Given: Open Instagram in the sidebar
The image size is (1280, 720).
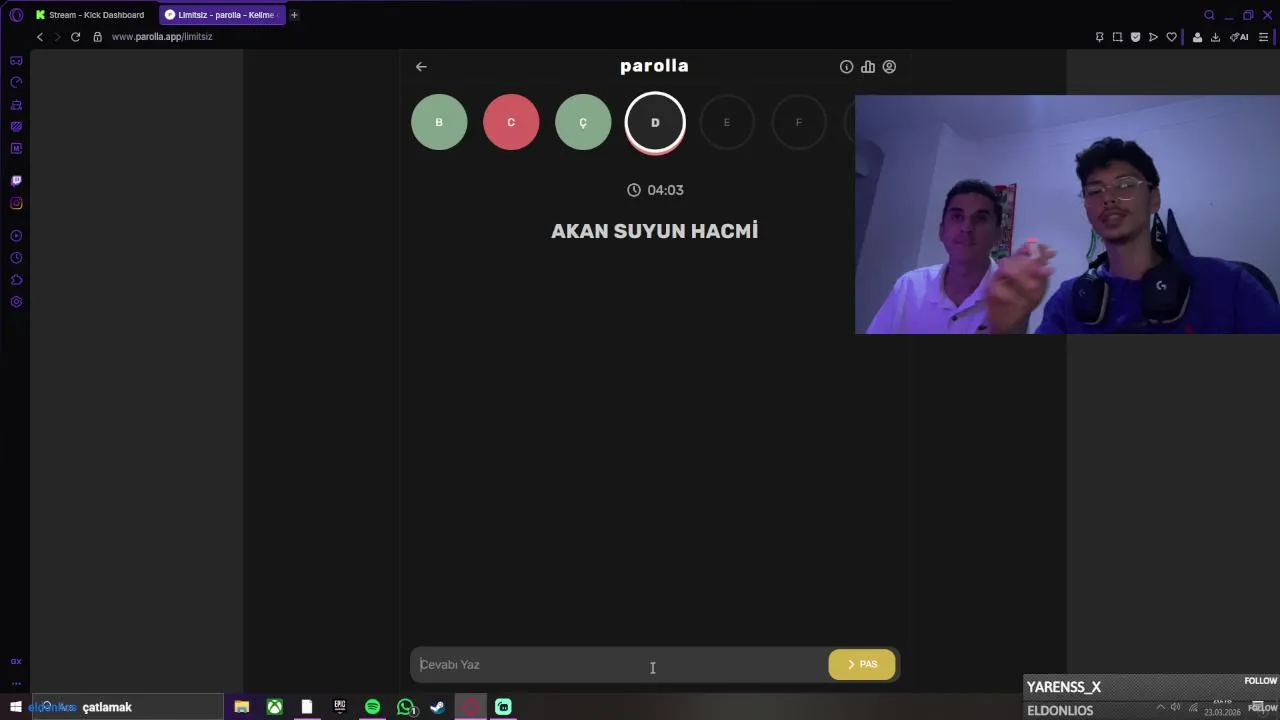Looking at the screenshot, I should coord(16,203).
